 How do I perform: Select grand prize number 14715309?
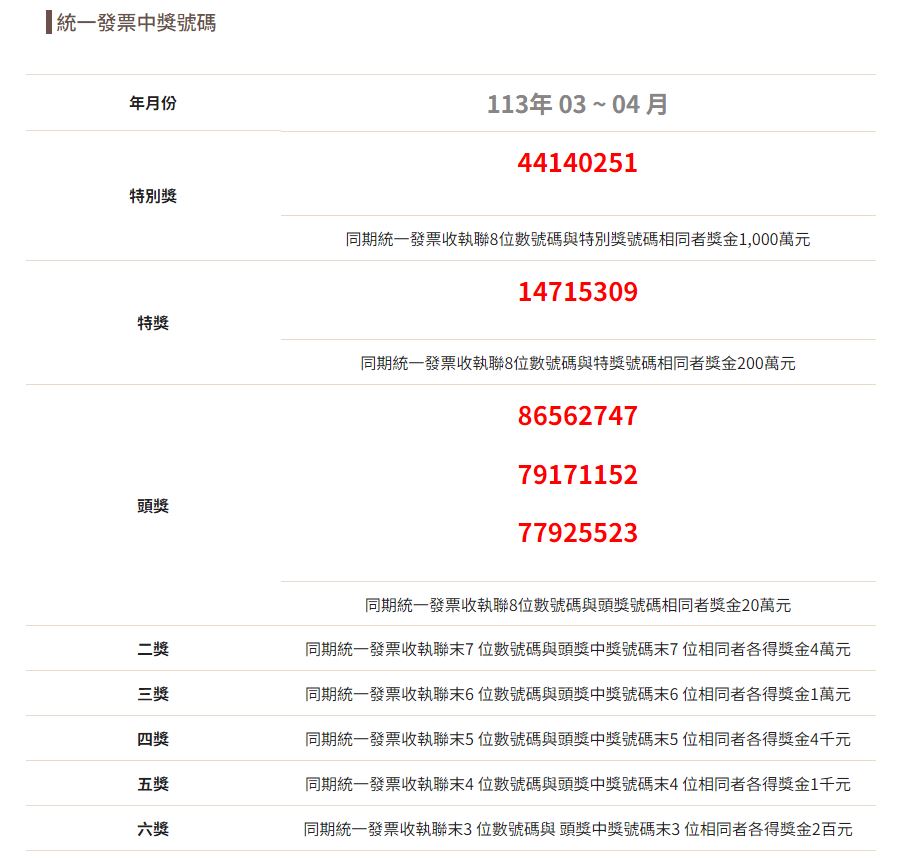(x=577, y=292)
